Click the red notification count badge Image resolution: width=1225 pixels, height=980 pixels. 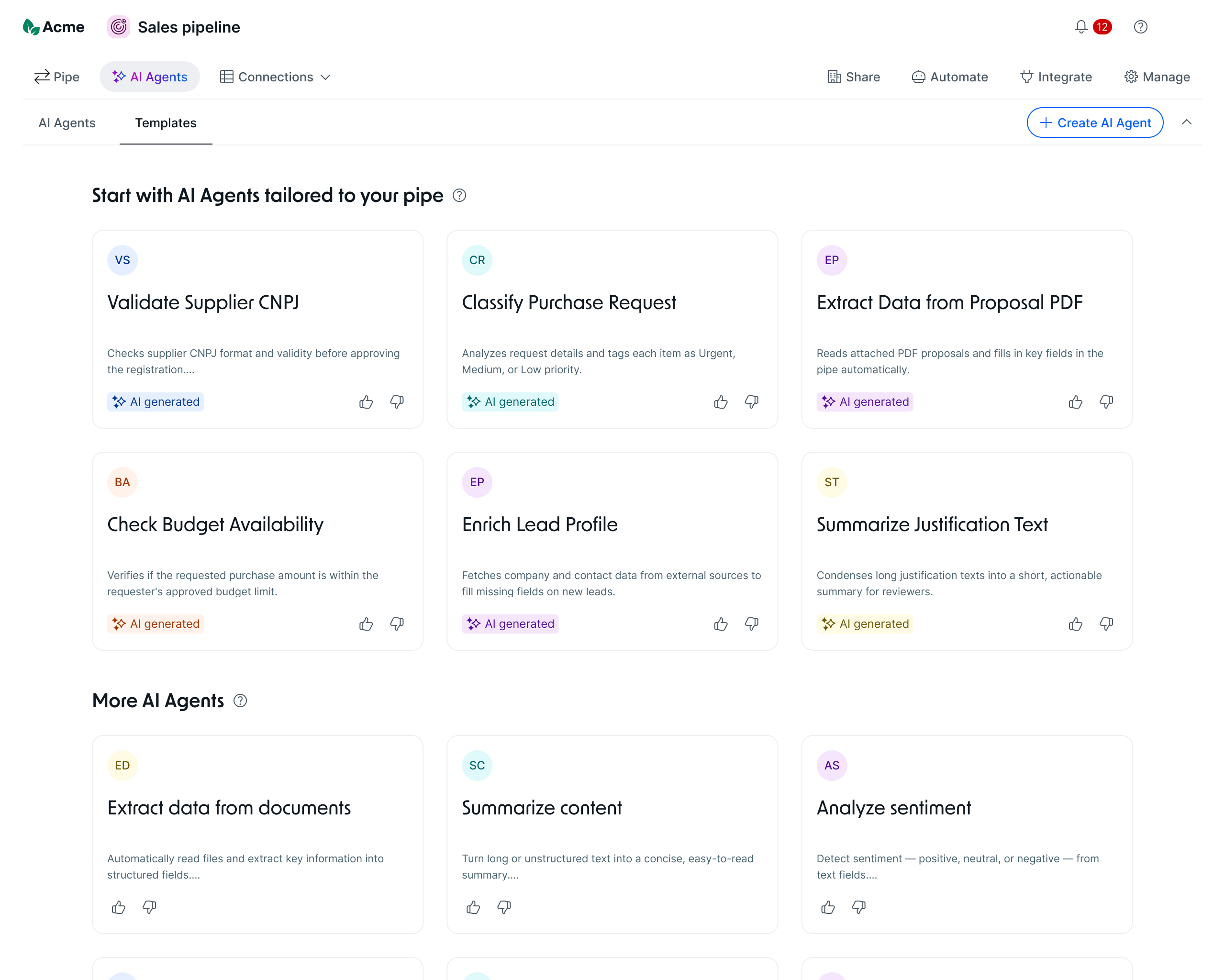tap(1102, 27)
